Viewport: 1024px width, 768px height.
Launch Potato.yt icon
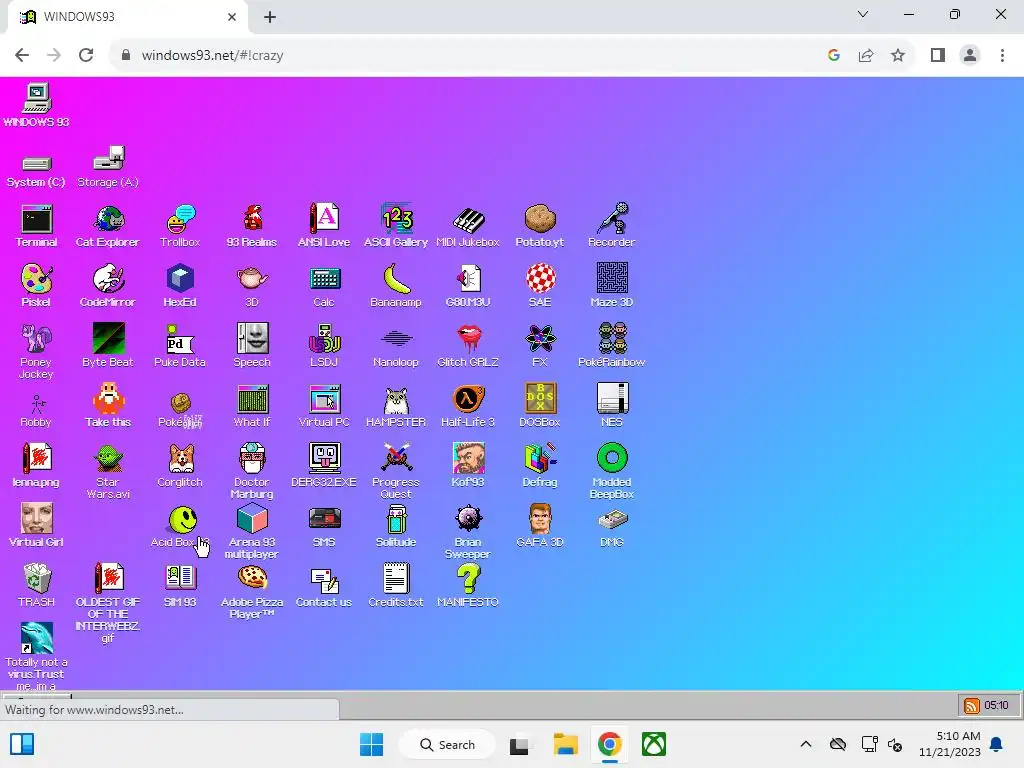539,226
